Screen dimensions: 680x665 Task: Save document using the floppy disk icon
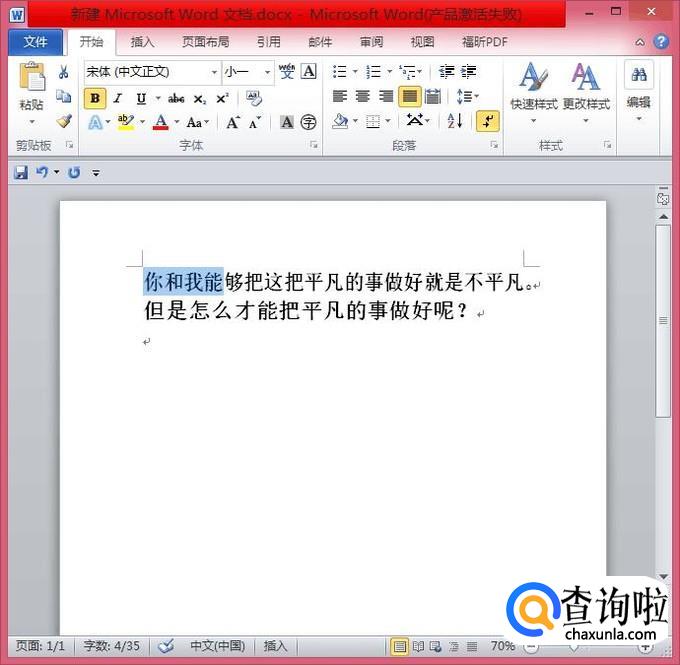click(x=21, y=173)
